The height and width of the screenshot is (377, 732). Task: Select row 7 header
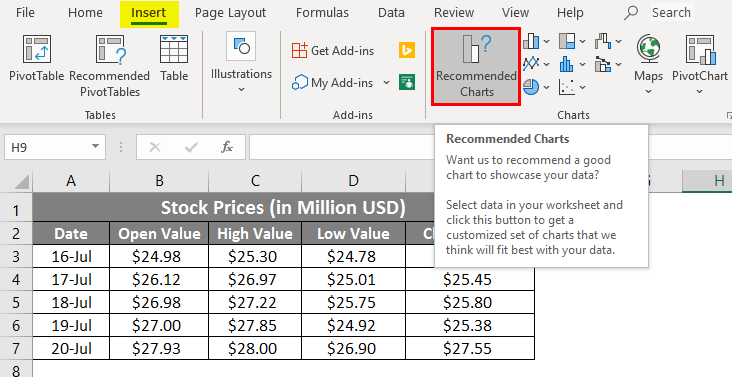pyautogui.click(x=16, y=349)
